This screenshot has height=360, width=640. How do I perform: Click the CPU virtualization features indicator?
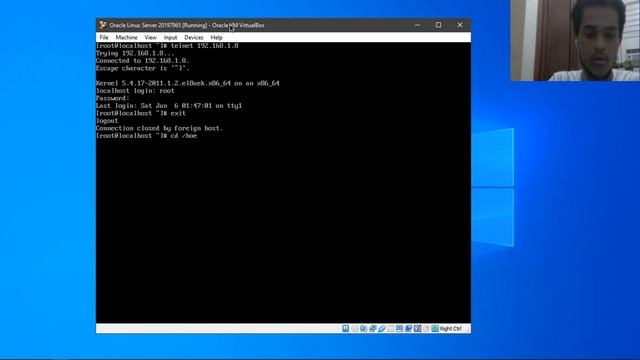(418, 329)
